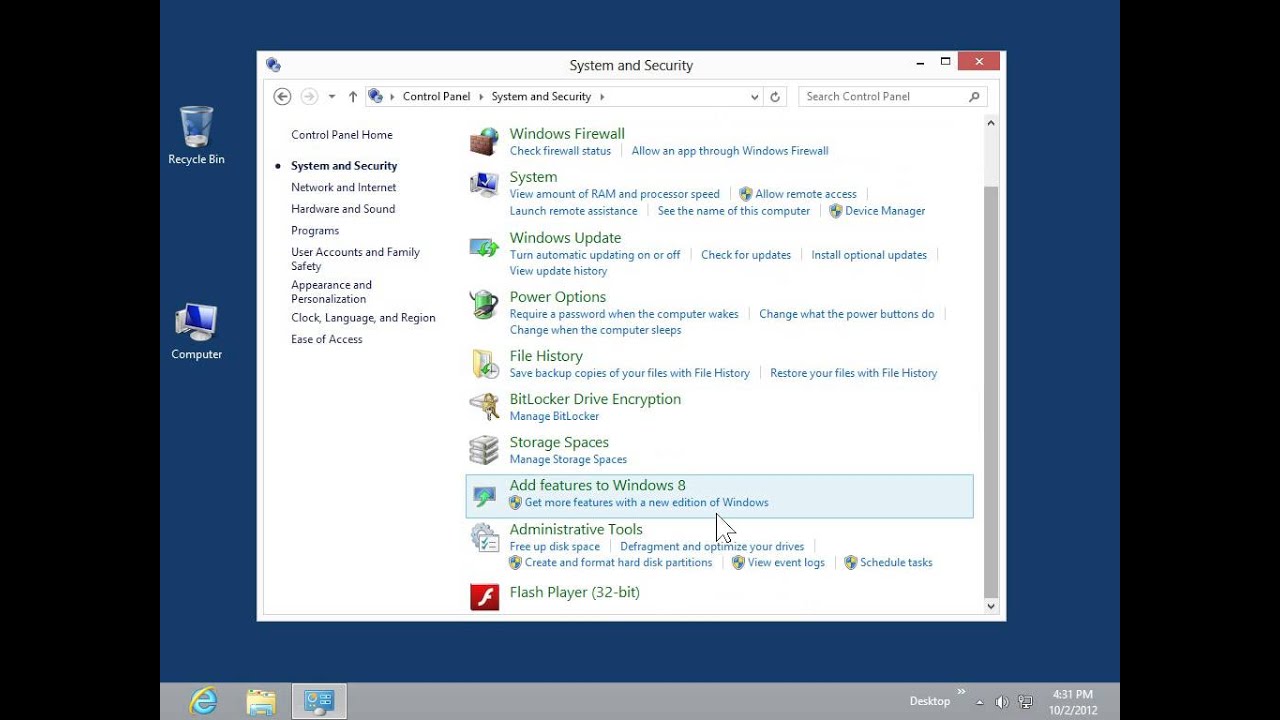The image size is (1280, 720).
Task: Expand the root breadcrumb arrow before Control Panel
Action: click(392, 97)
